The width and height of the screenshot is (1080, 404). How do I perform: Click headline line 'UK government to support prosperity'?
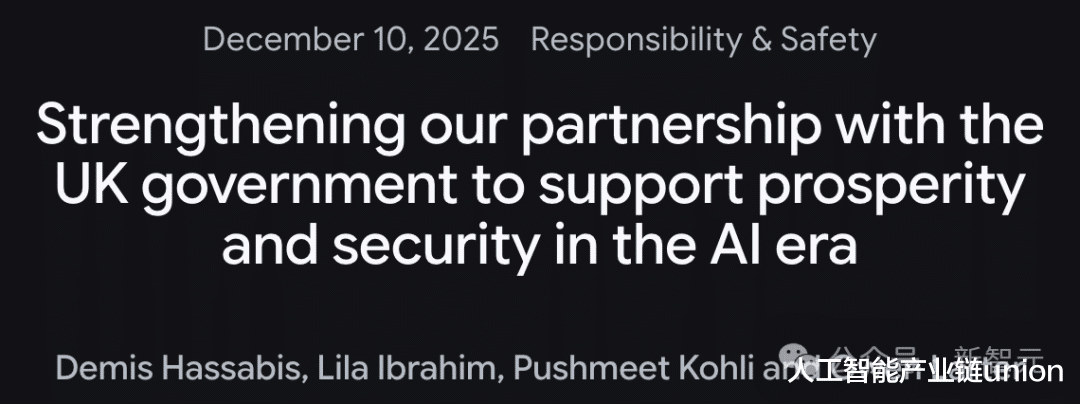tap(540, 186)
